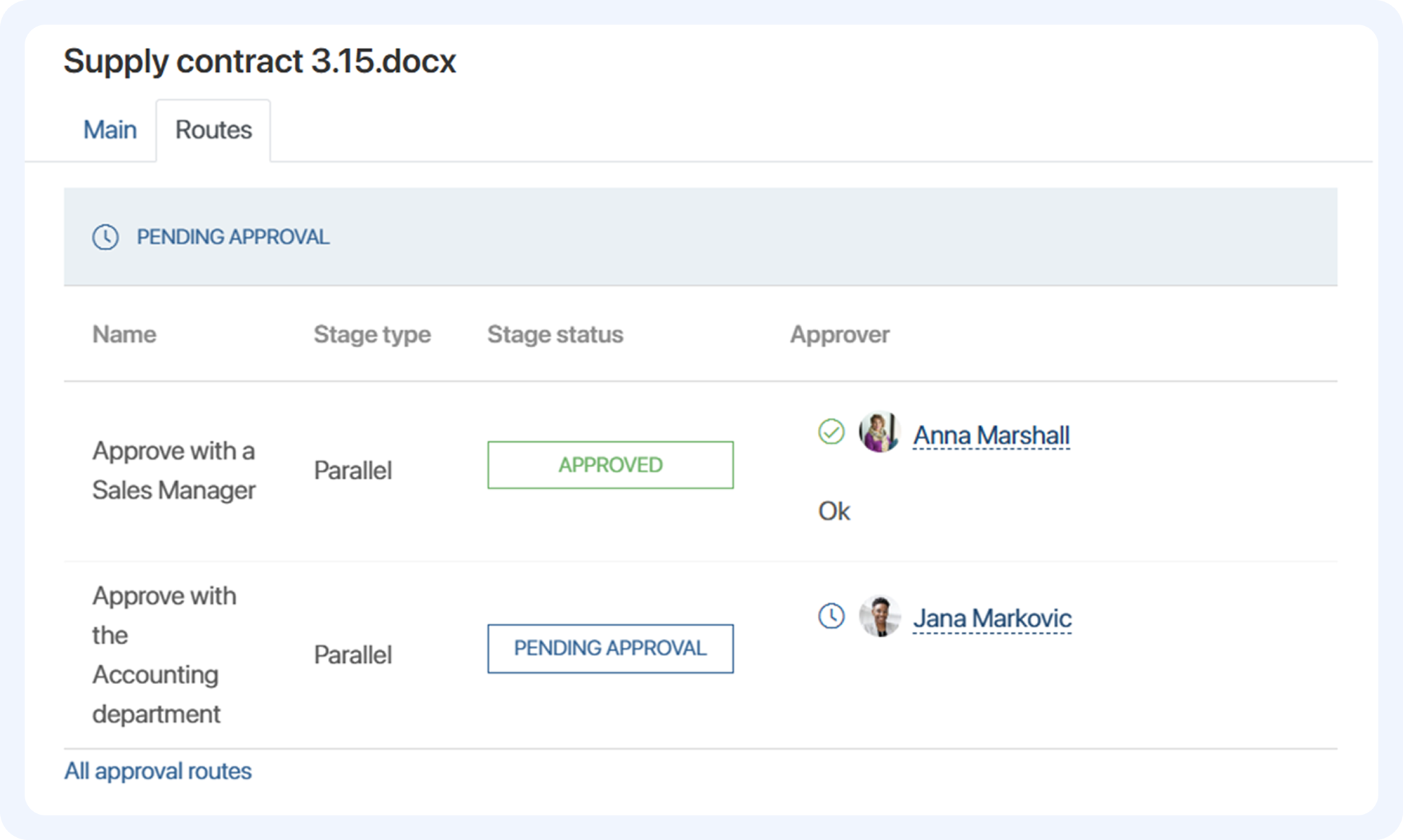This screenshot has height=840, width=1403.
Task: Select the Approve with the Accounting department stage
Action: [164, 655]
